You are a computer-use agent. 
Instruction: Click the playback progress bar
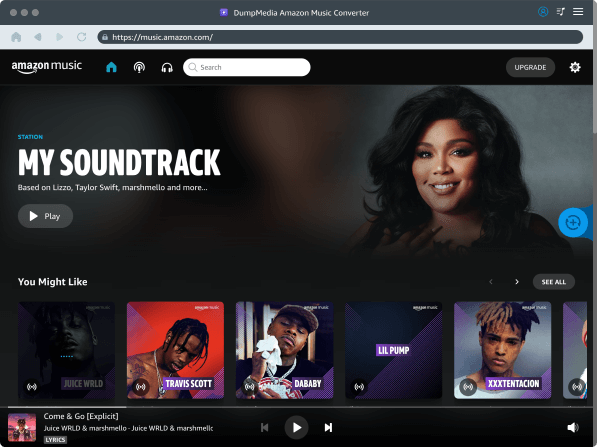click(x=298, y=407)
